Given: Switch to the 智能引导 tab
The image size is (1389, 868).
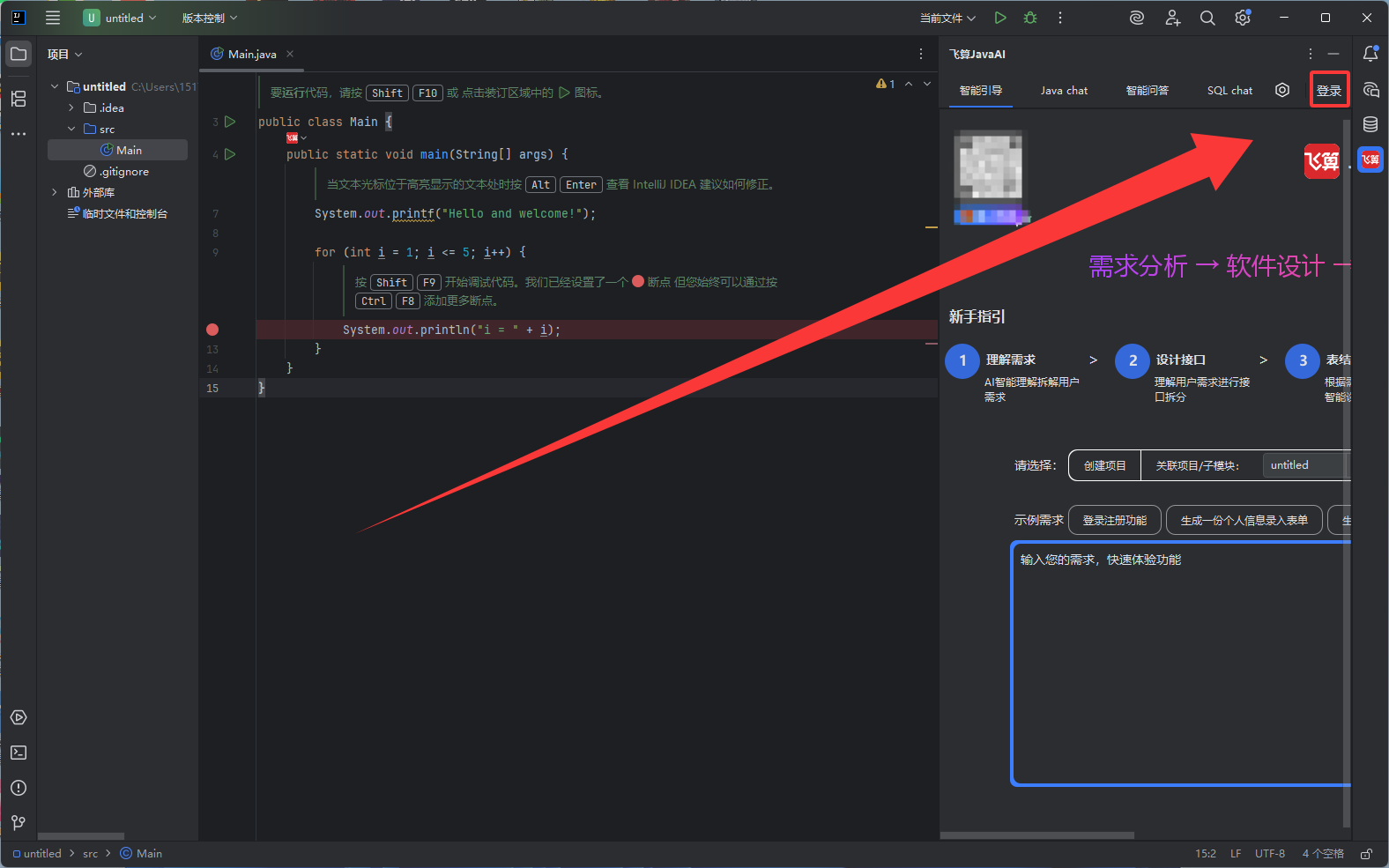Looking at the screenshot, I should pyautogui.click(x=981, y=90).
